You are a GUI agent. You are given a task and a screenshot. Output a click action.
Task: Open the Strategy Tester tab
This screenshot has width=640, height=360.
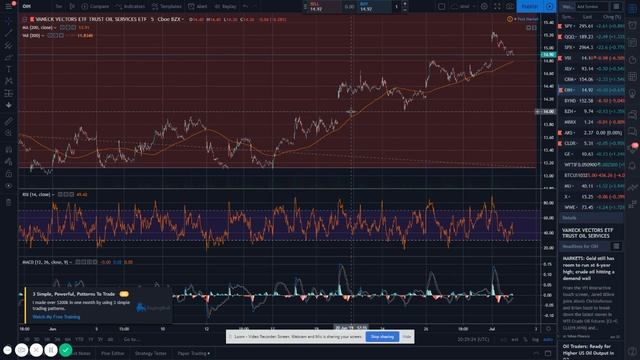point(151,353)
